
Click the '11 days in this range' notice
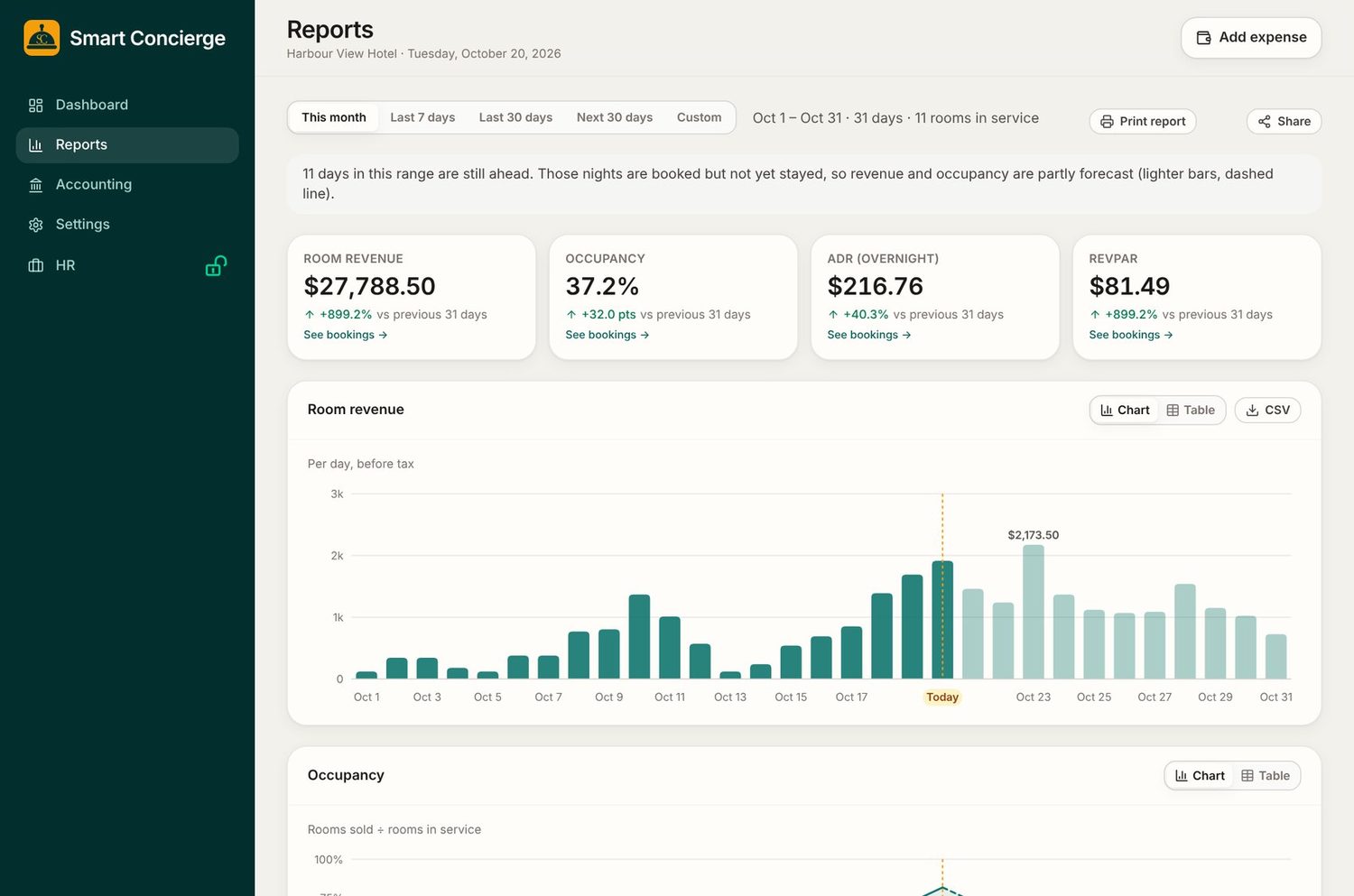(804, 184)
